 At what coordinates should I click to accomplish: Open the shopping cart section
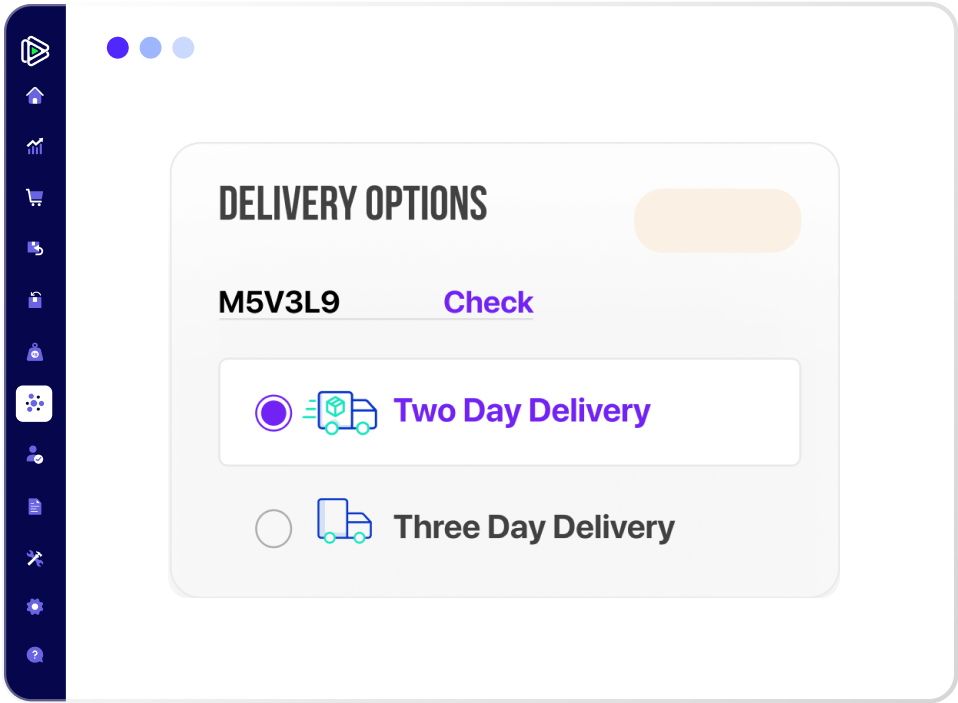pos(35,197)
